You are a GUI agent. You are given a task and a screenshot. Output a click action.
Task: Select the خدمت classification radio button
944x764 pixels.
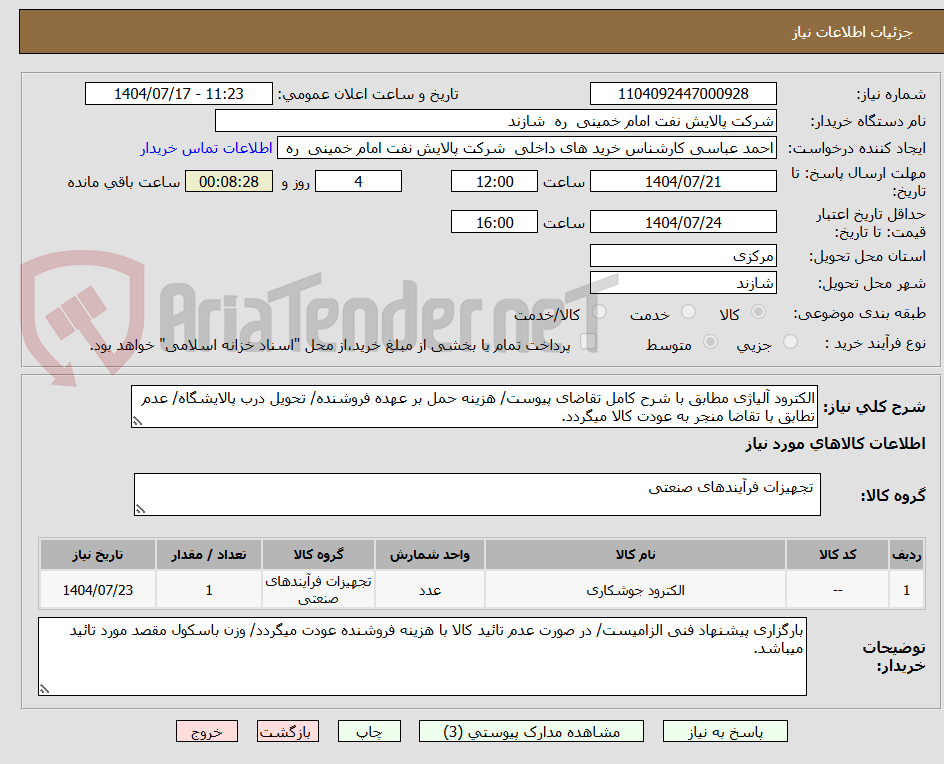(687, 311)
